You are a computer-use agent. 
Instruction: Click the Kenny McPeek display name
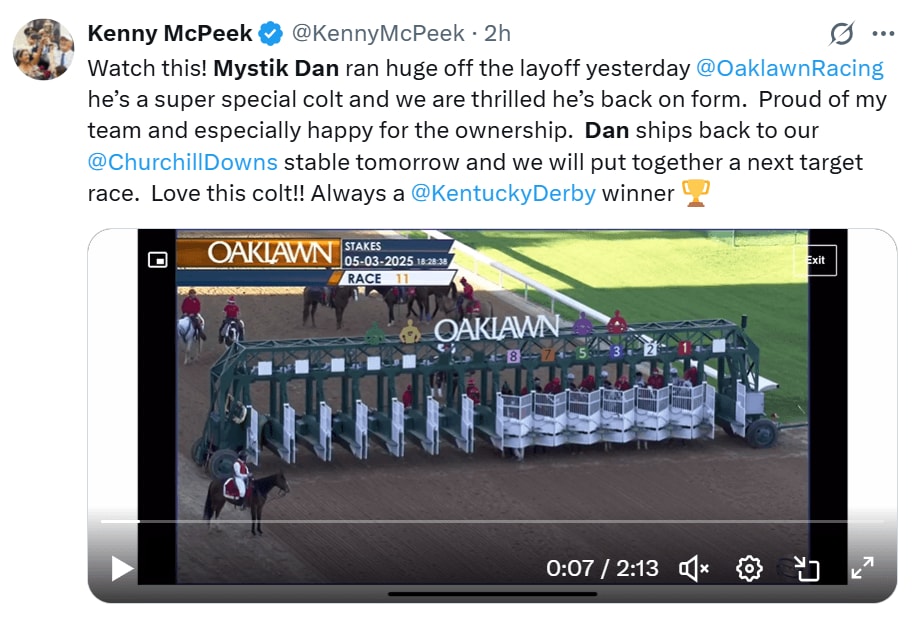[170, 34]
